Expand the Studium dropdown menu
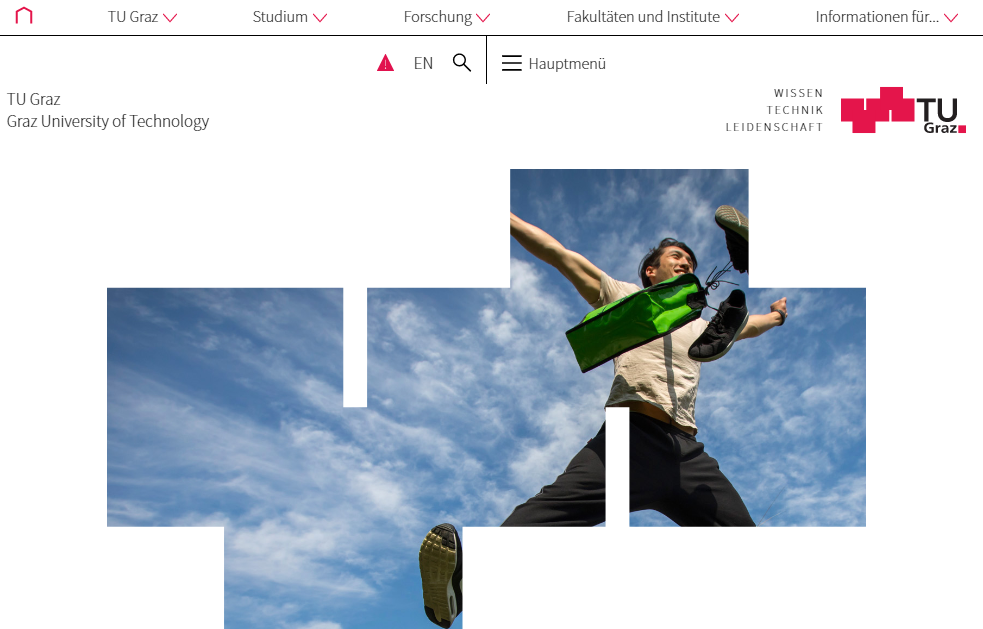This screenshot has width=983, height=629. (290, 17)
